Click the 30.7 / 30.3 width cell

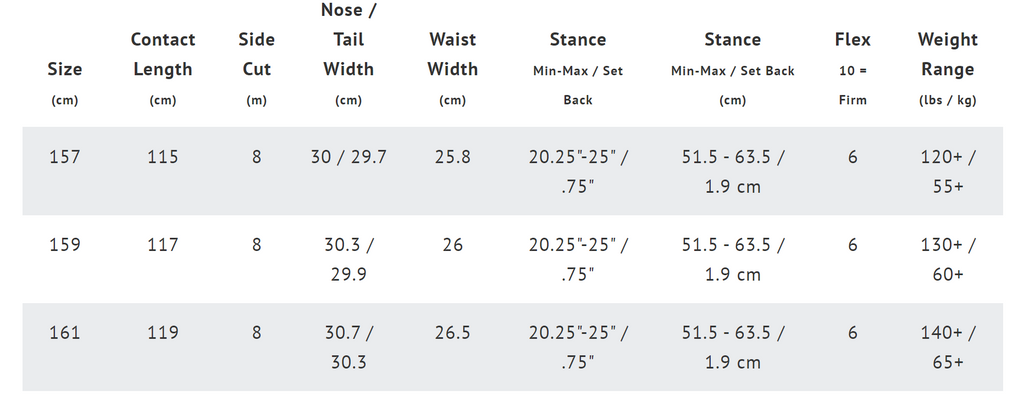pos(349,347)
